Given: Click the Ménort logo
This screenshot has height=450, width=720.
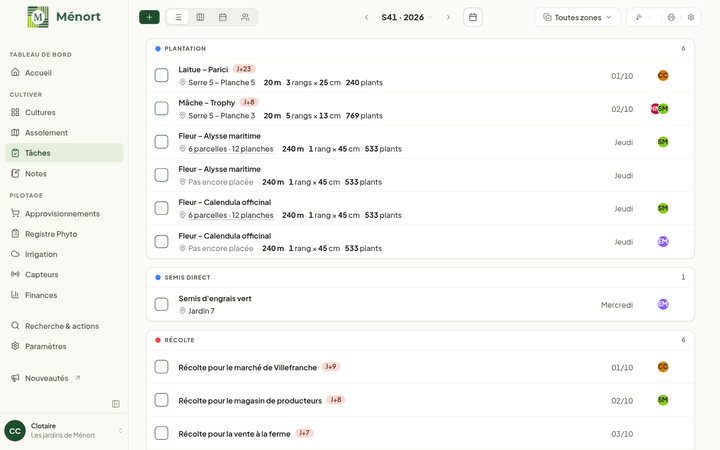Looking at the screenshot, I should click(x=64, y=17).
